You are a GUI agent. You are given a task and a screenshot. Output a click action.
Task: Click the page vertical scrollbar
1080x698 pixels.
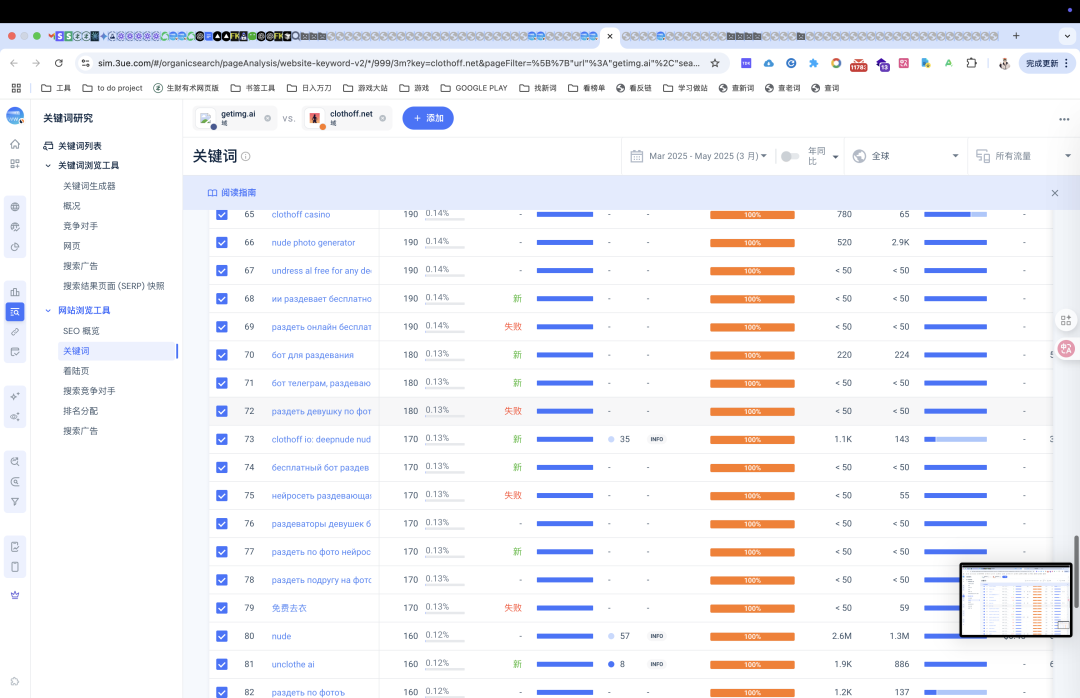point(1075,572)
